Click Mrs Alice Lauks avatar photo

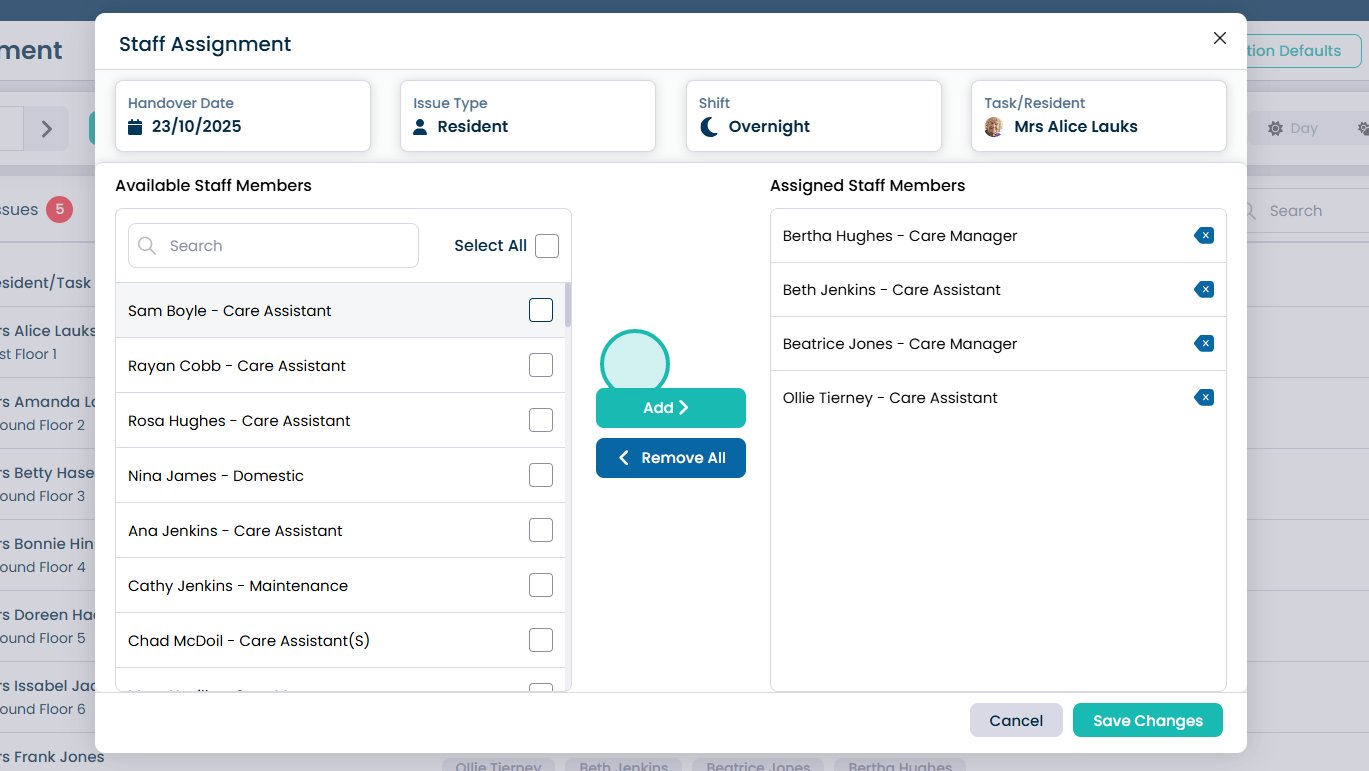point(993,127)
